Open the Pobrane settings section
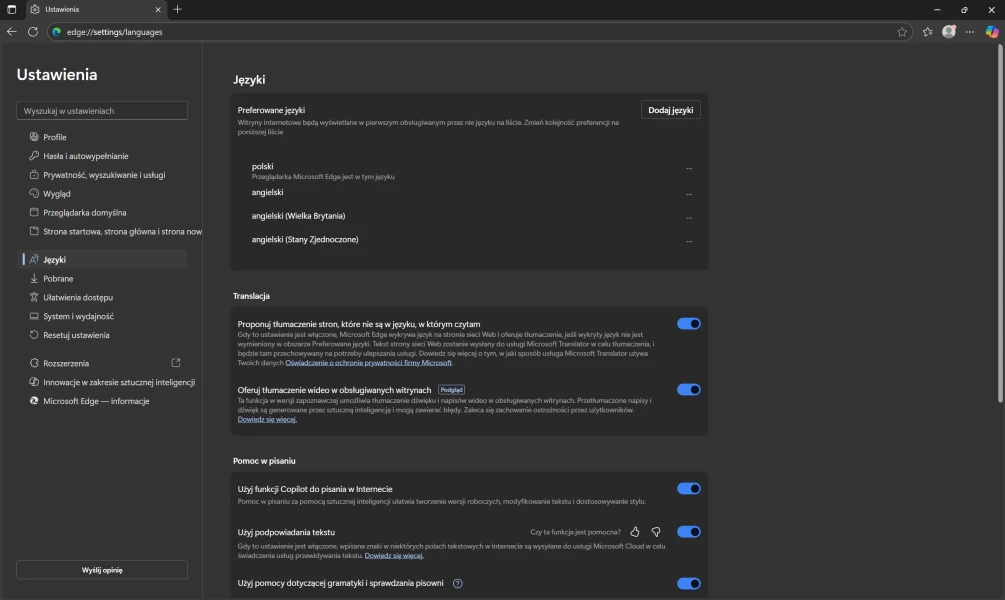 click(58, 279)
